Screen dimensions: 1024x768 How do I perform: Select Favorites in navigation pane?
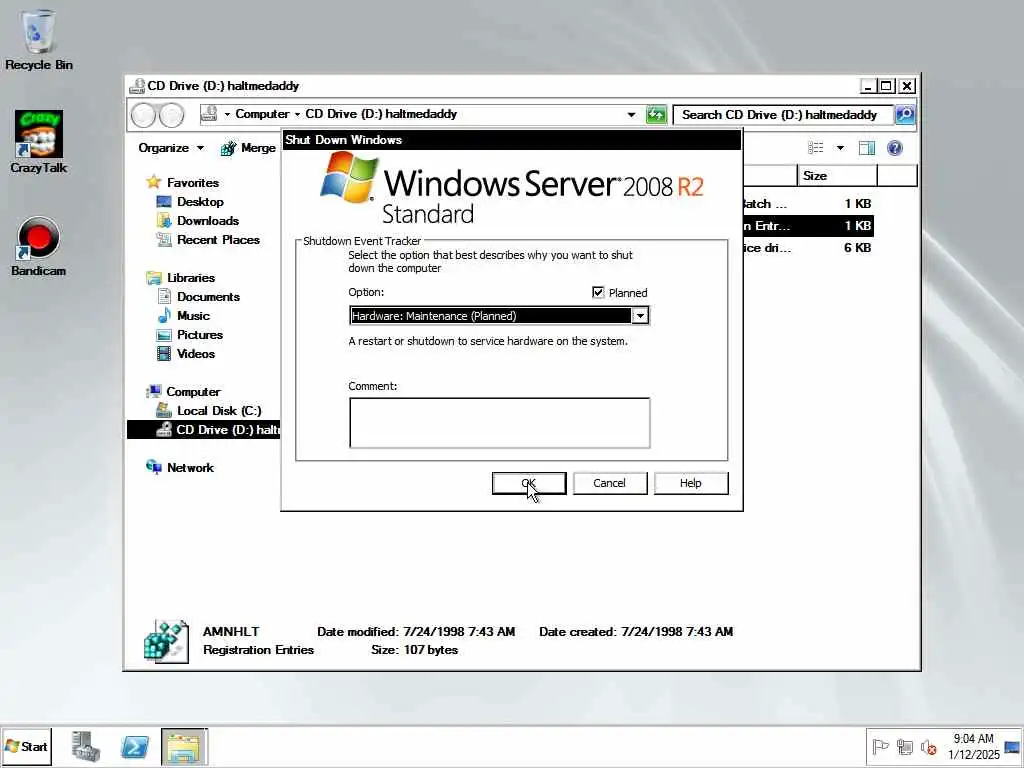pos(193,183)
